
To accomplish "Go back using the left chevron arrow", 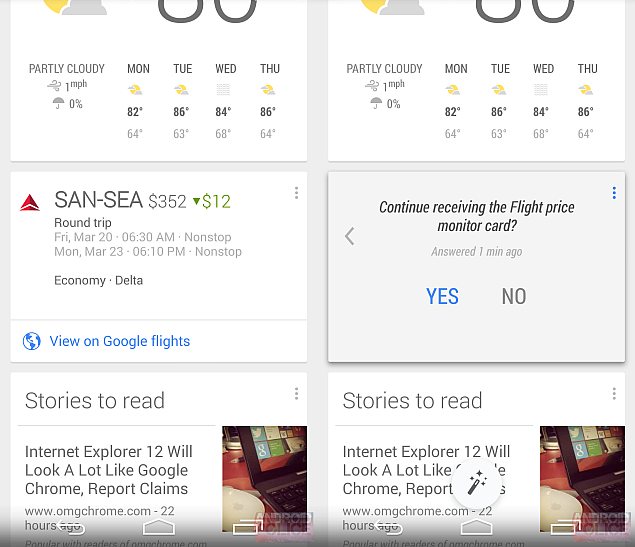I will click(350, 236).
